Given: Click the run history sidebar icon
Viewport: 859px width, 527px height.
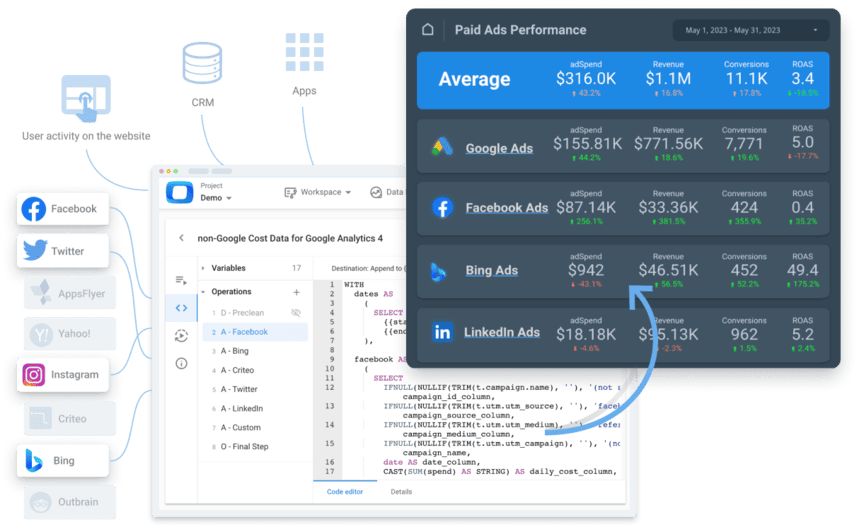Looking at the screenshot, I should click(x=181, y=335).
